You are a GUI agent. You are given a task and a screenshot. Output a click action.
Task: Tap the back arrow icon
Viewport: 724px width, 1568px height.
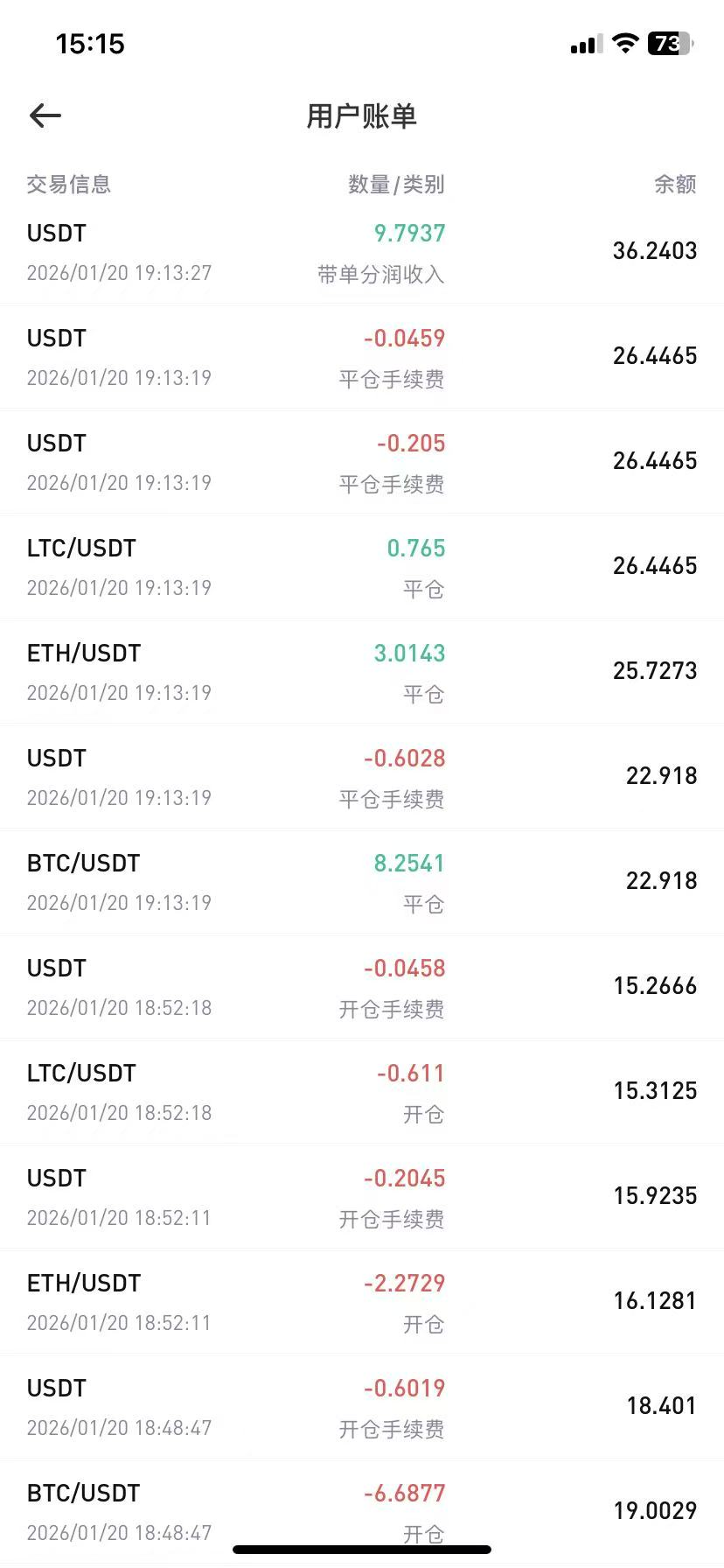(45, 115)
